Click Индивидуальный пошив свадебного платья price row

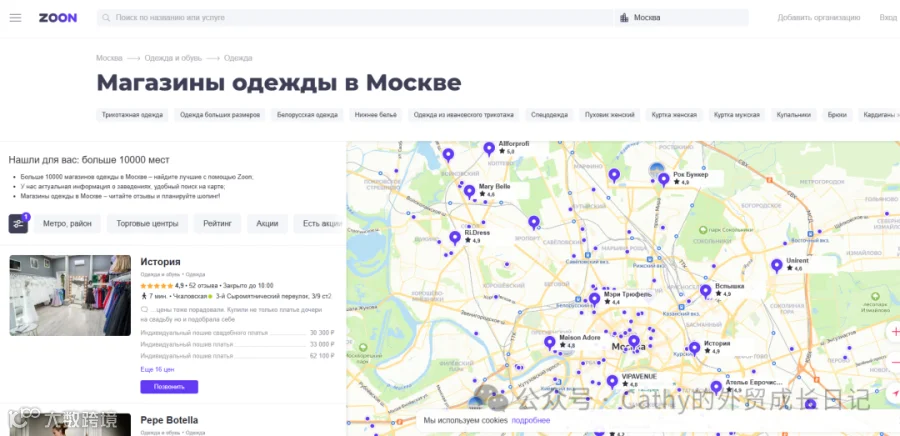237,333
